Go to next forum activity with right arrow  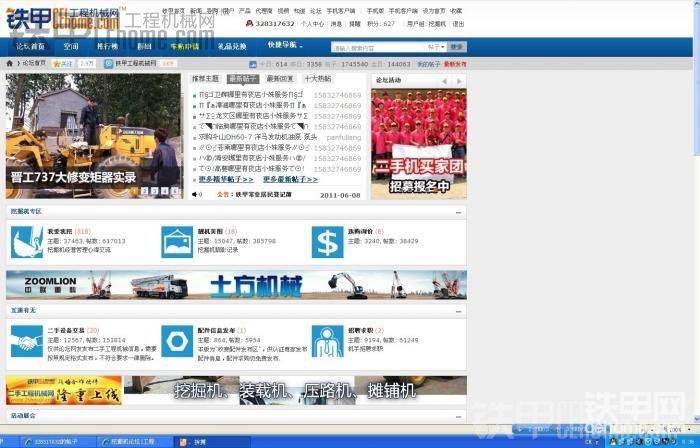pos(459,81)
